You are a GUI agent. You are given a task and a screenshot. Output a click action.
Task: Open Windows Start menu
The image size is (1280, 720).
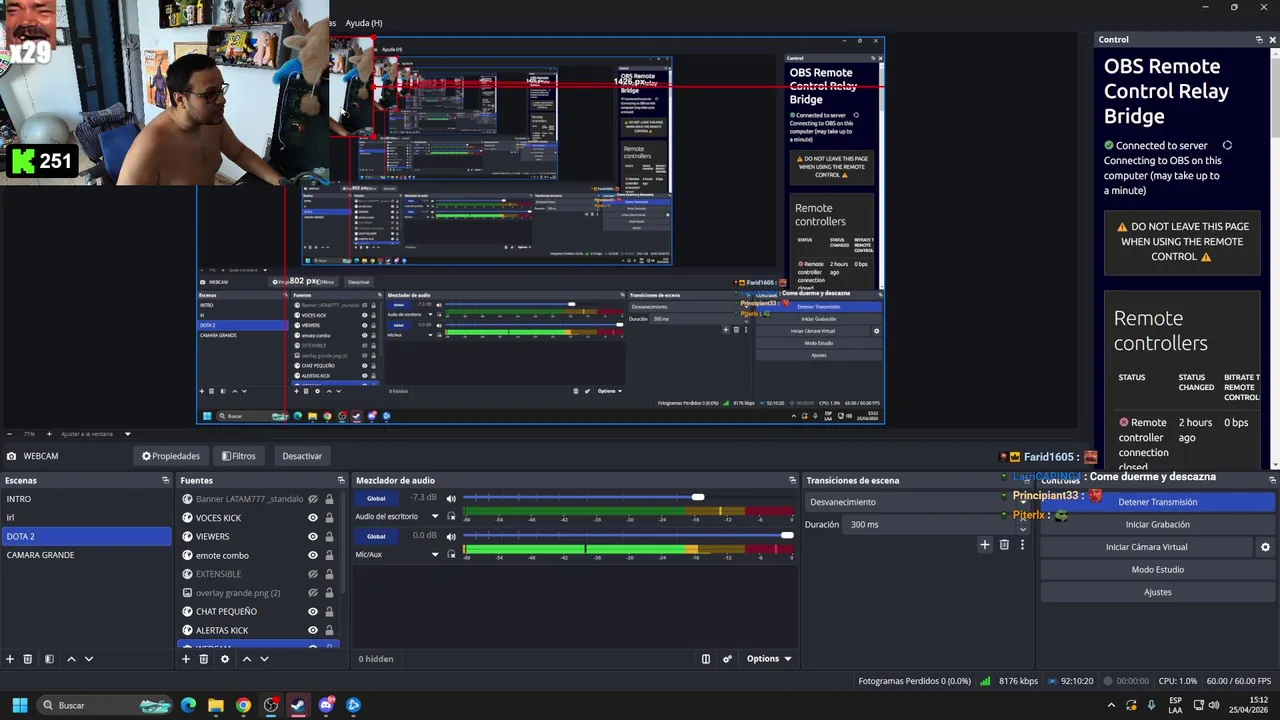(19, 705)
